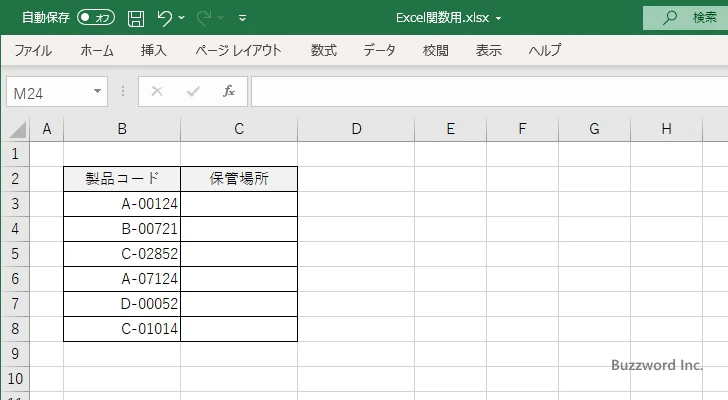Select cell containing B-00721
728x400 pixels.
click(x=122, y=229)
